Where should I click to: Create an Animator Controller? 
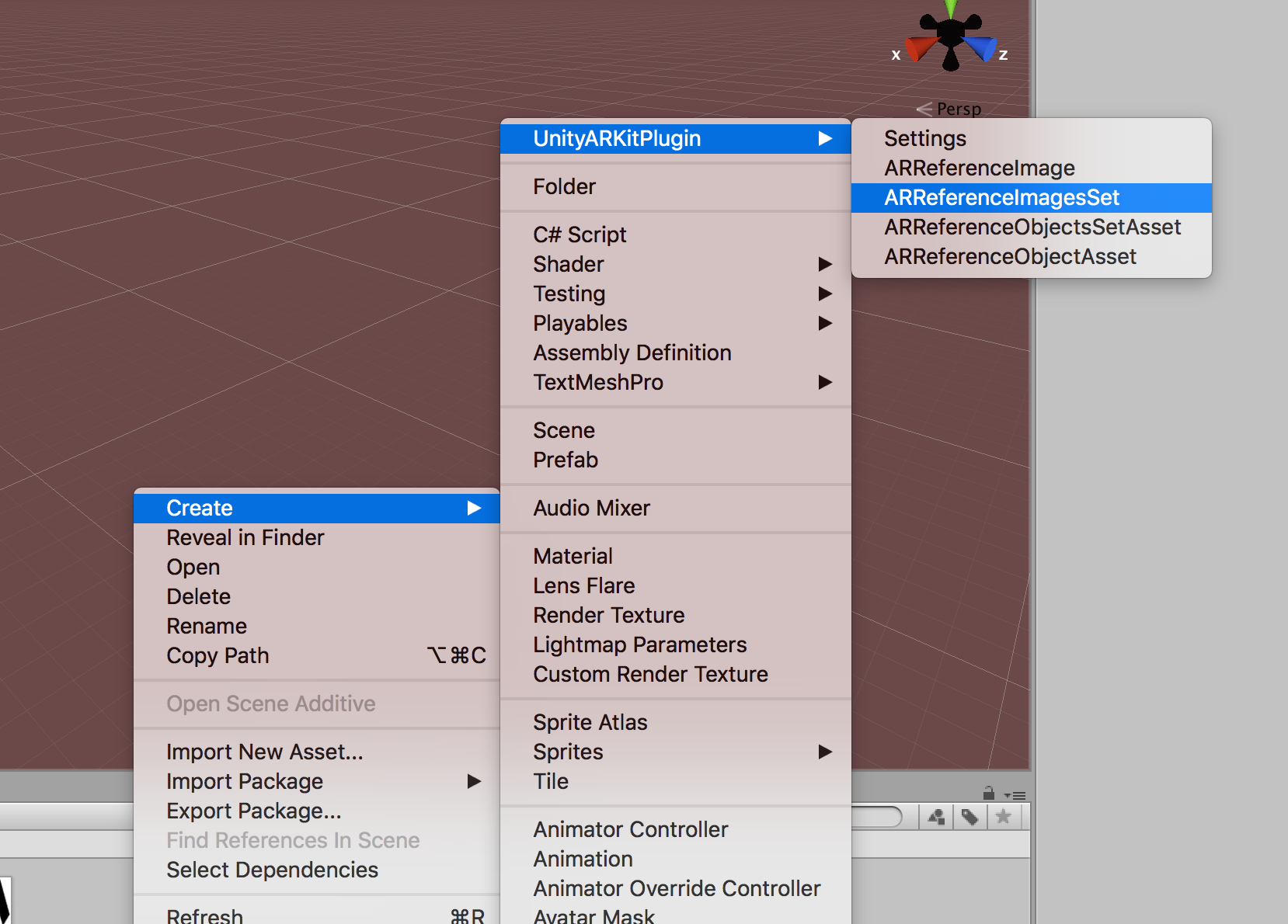click(x=676, y=829)
